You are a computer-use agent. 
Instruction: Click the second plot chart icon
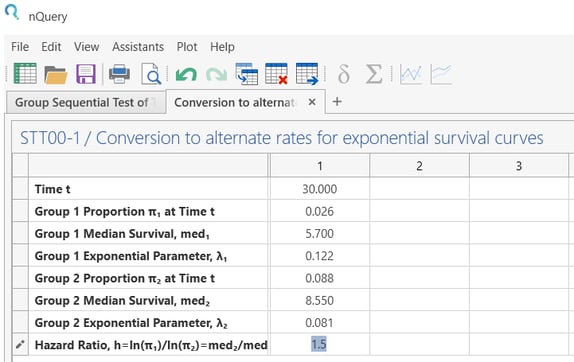[x=441, y=74]
